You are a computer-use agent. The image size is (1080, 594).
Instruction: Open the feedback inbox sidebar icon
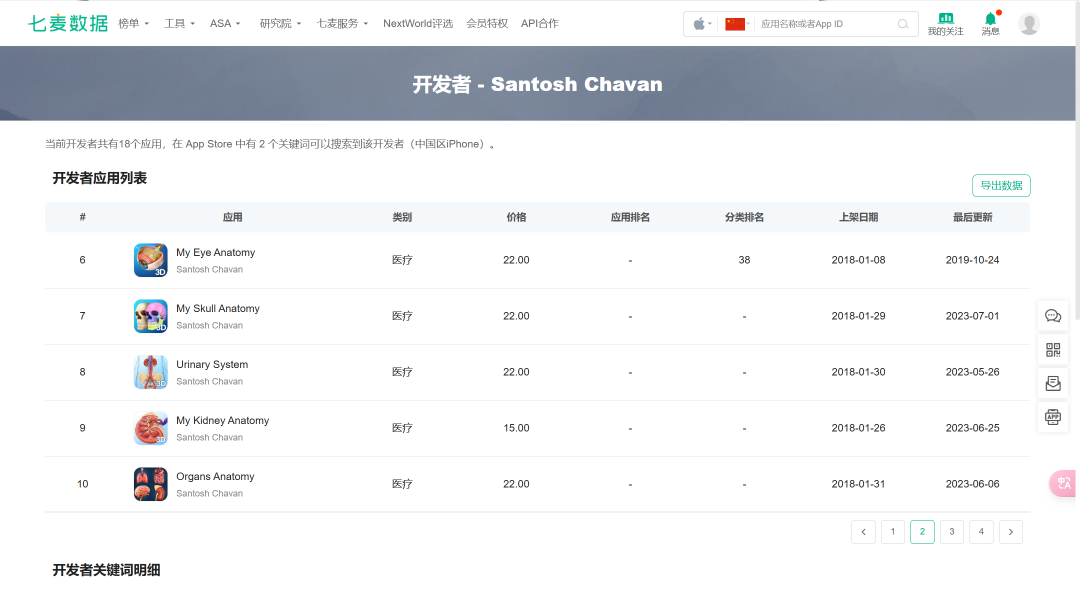pyautogui.click(x=1053, y=384)
